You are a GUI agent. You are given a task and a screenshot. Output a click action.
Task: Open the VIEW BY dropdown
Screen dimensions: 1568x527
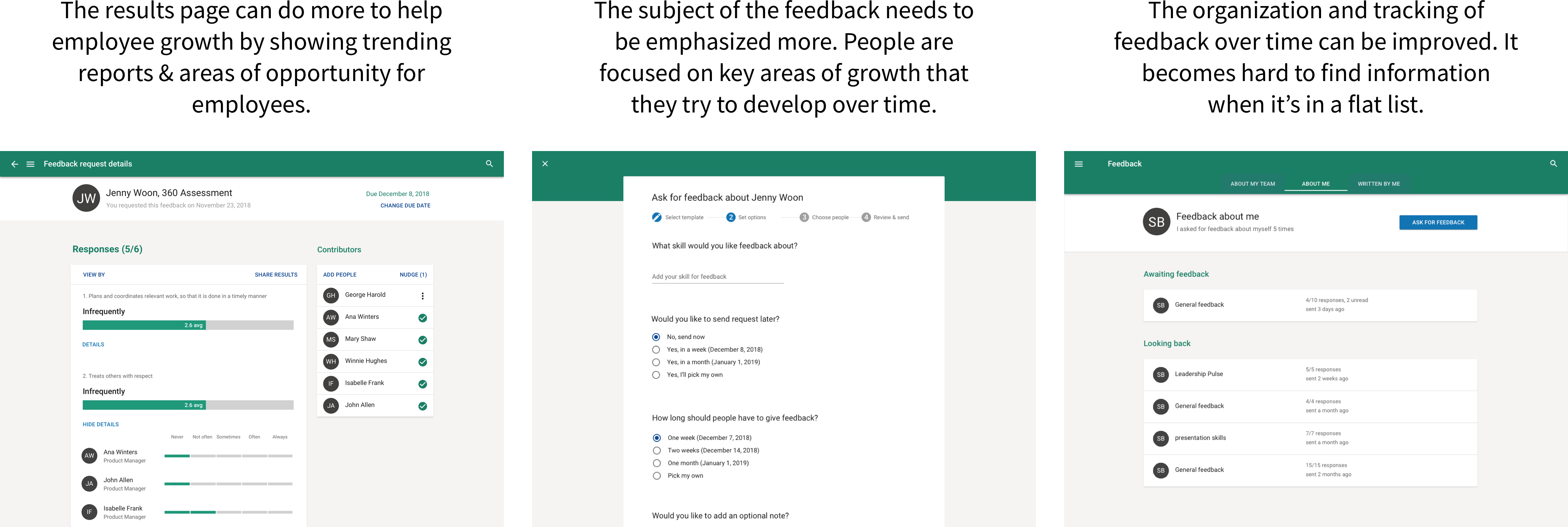(94, 275)
